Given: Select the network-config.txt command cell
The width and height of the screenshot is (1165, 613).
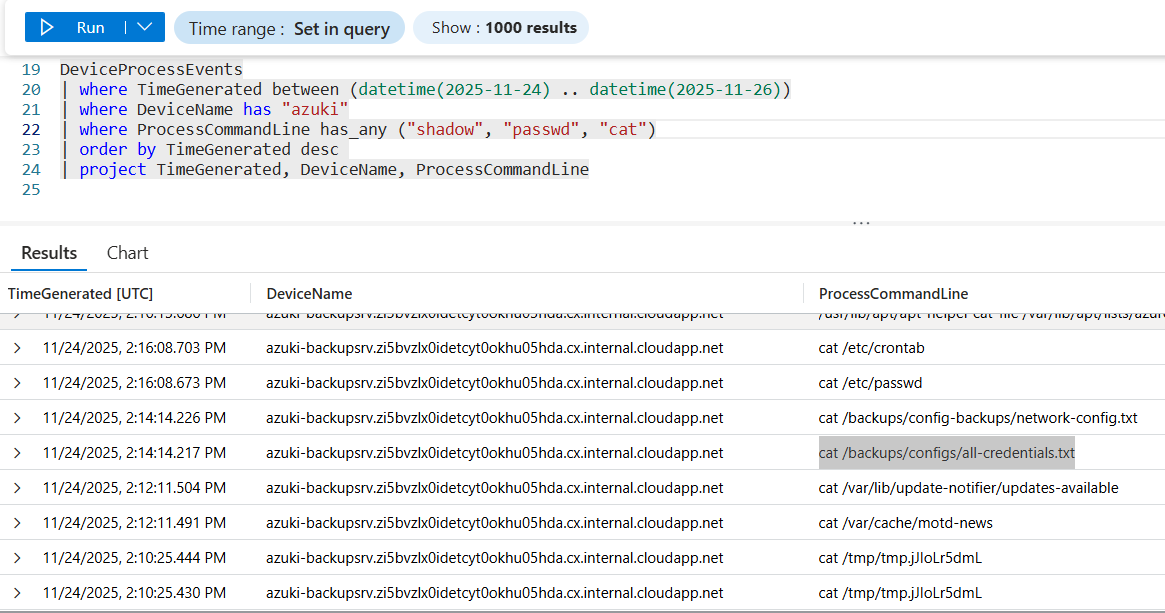Looking at the screenshot, I should point(978,418).
